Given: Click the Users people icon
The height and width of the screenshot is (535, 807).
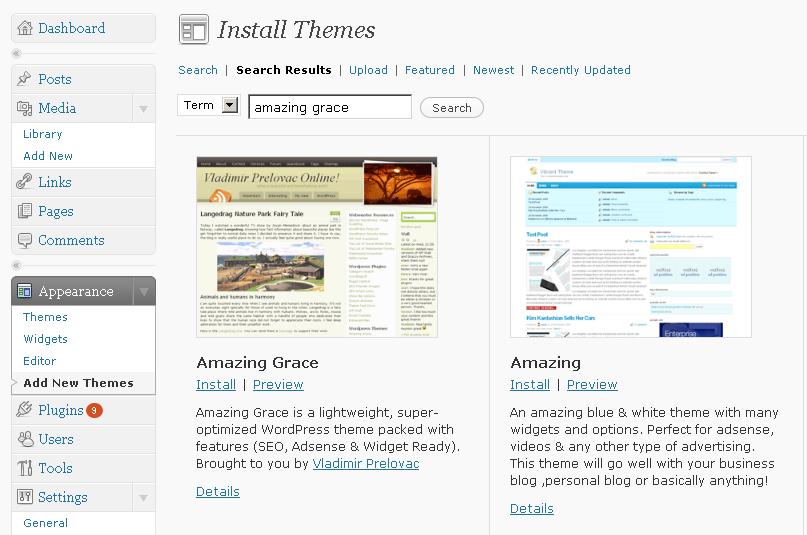Looking at the screenshot, I should pos(25,439).
